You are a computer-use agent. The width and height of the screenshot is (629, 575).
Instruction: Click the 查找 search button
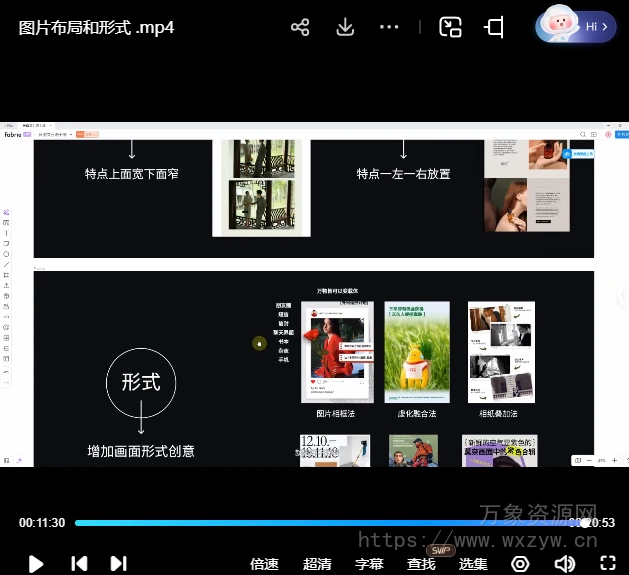tap(421, 564)
